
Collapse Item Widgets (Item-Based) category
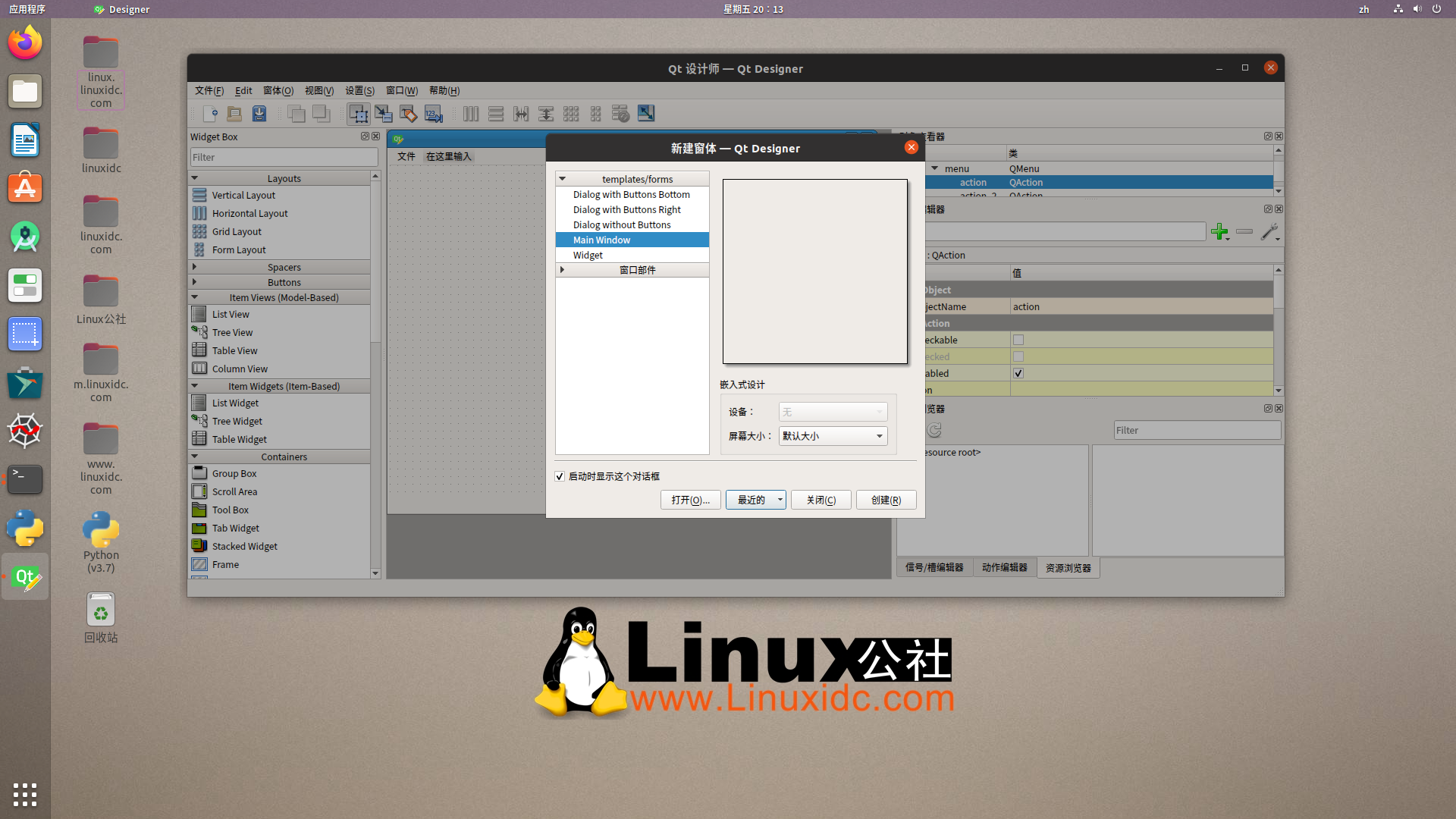pos(195,386)
